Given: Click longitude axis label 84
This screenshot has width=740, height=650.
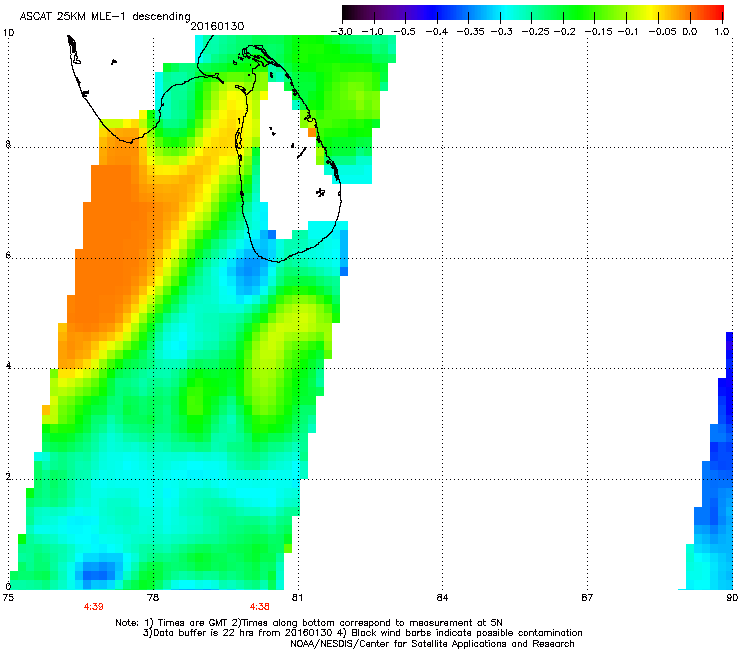Looking at the screenshot, I should pyautogui.click(x=442, y=598).
